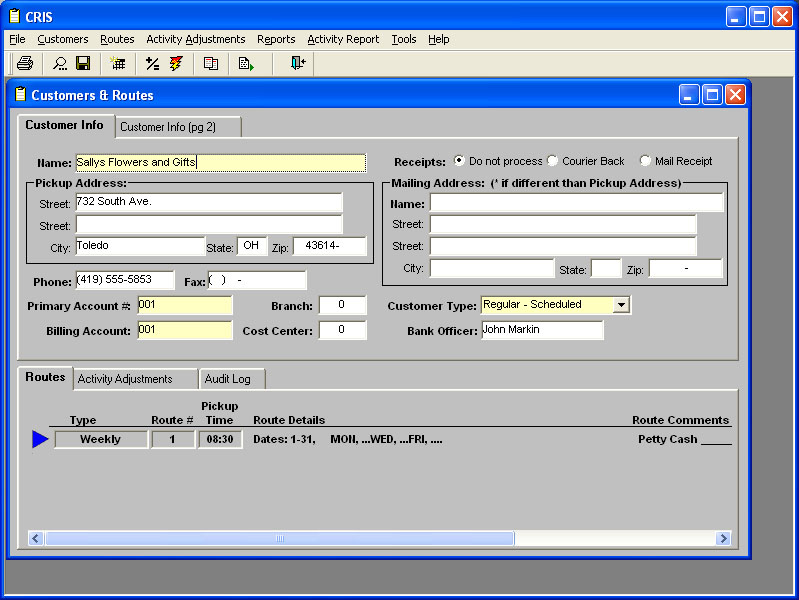This screenshot has width=799, height=600.
Task: Close the Customers & Routes window
Action: tap(735, 95)
